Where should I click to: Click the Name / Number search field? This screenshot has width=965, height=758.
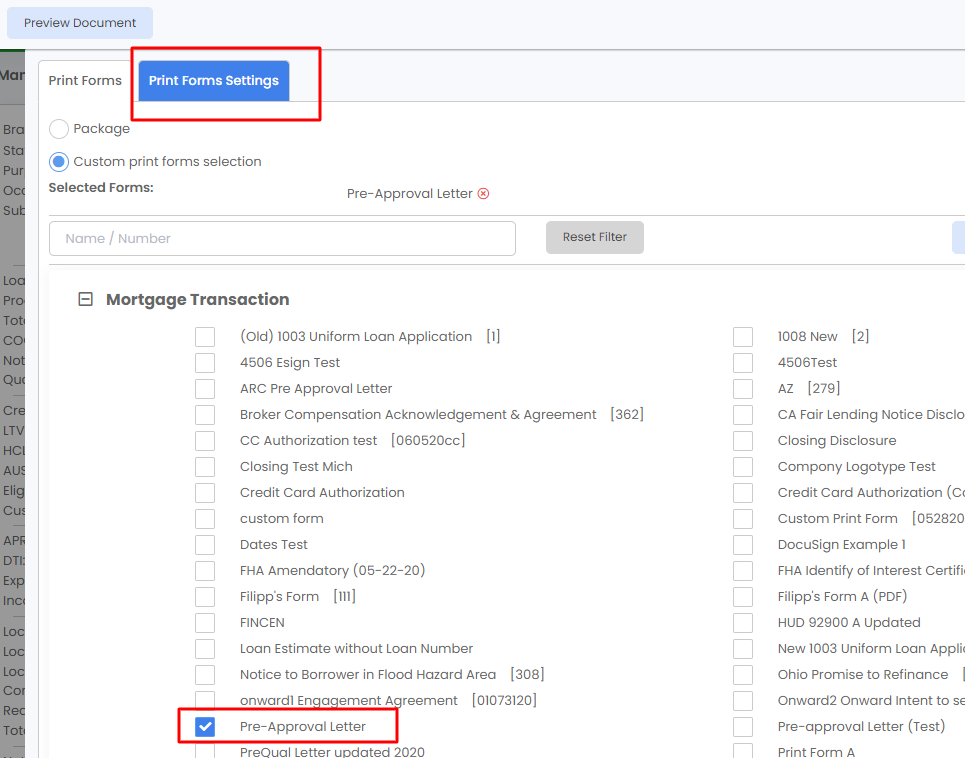[282, 238]
